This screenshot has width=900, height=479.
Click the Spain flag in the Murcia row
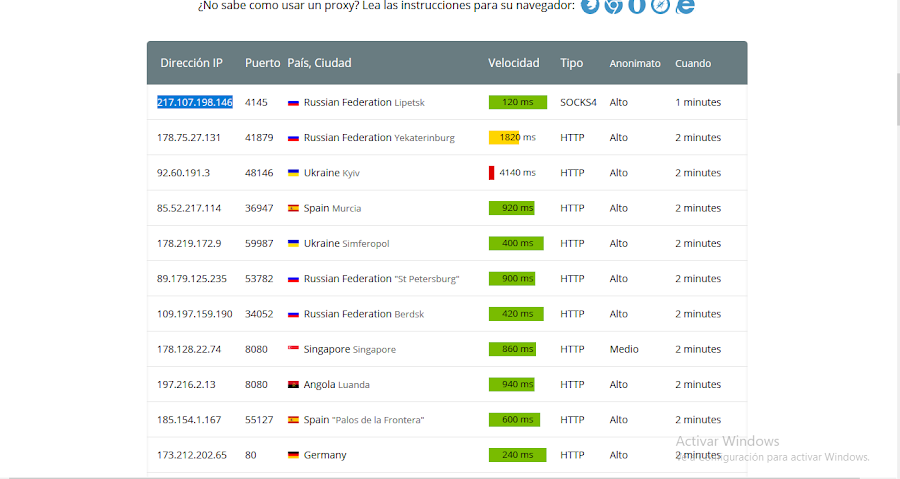(294, 208)
